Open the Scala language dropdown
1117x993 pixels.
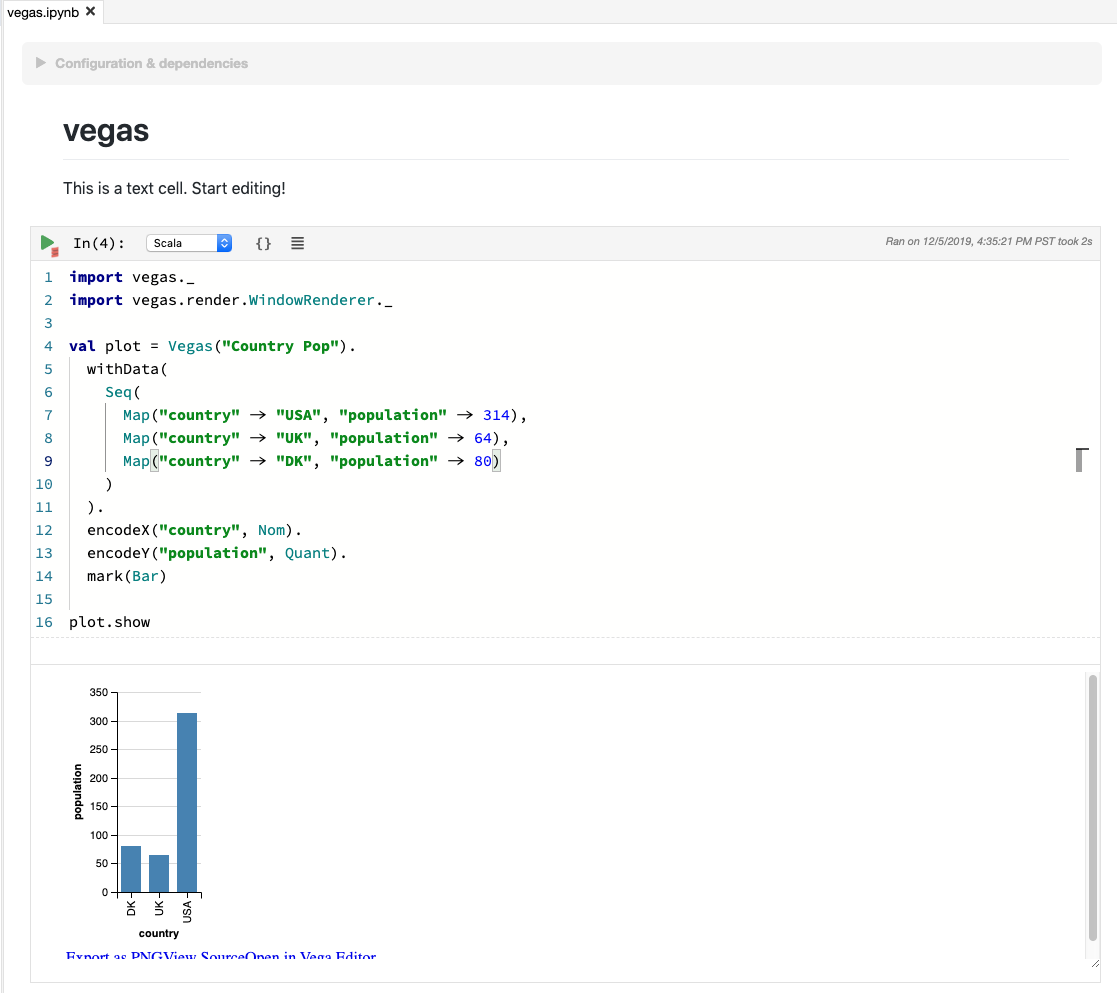pos(185,242)
